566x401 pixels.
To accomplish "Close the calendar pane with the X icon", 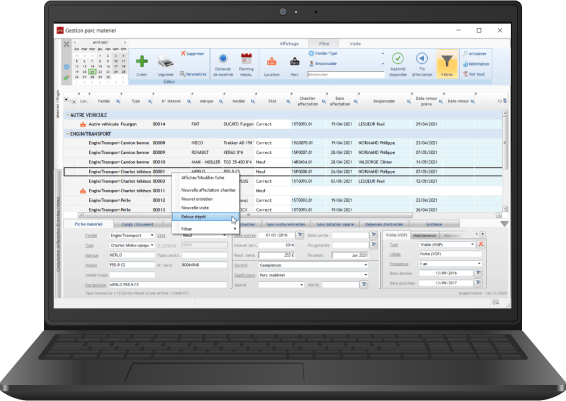I will click(x=66, y=44).
